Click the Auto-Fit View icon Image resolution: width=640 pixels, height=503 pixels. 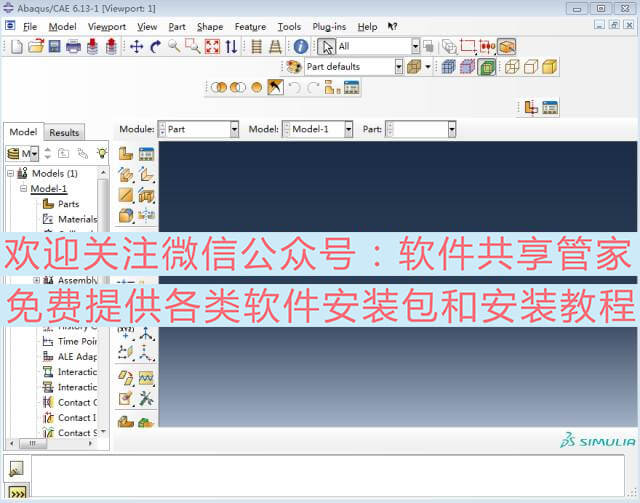coord(212,47)
